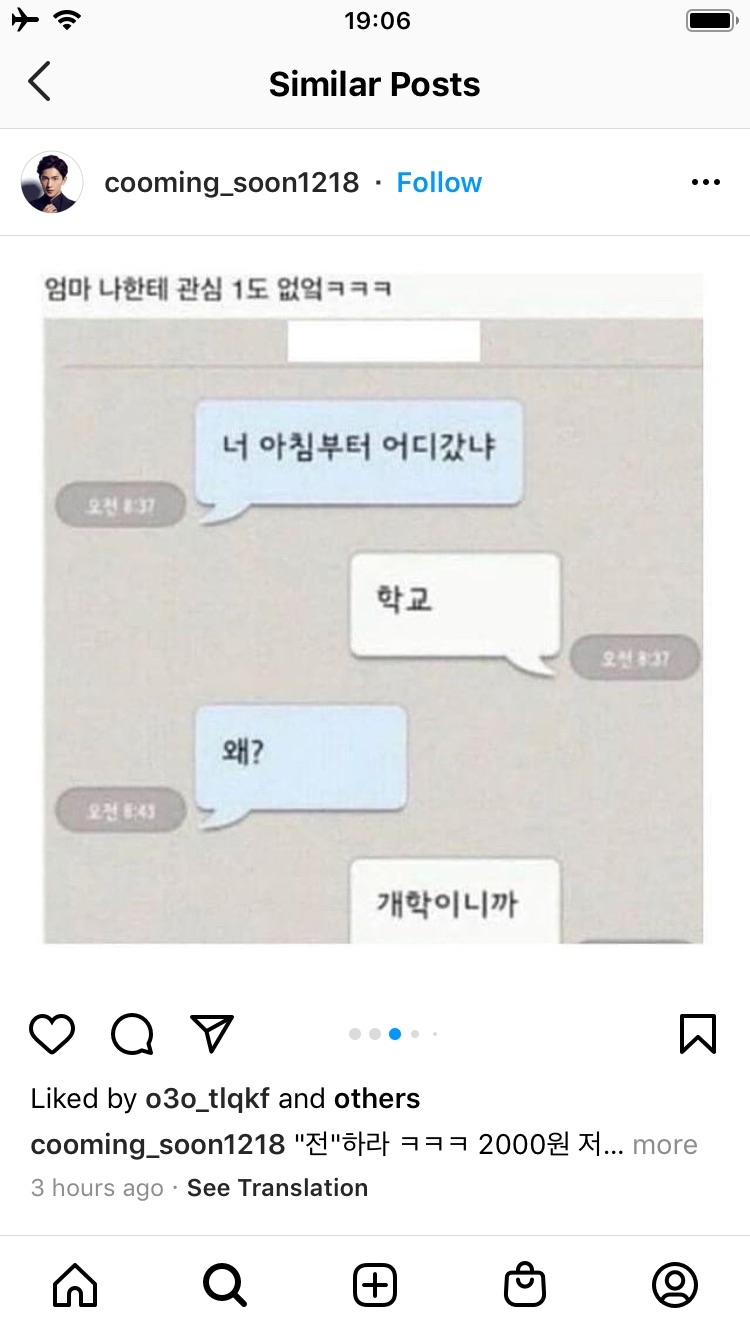Open cooming_soon1218 profile picture
Image resolution: width=750 pixels, height=1334 pixels.
point(52,182)
